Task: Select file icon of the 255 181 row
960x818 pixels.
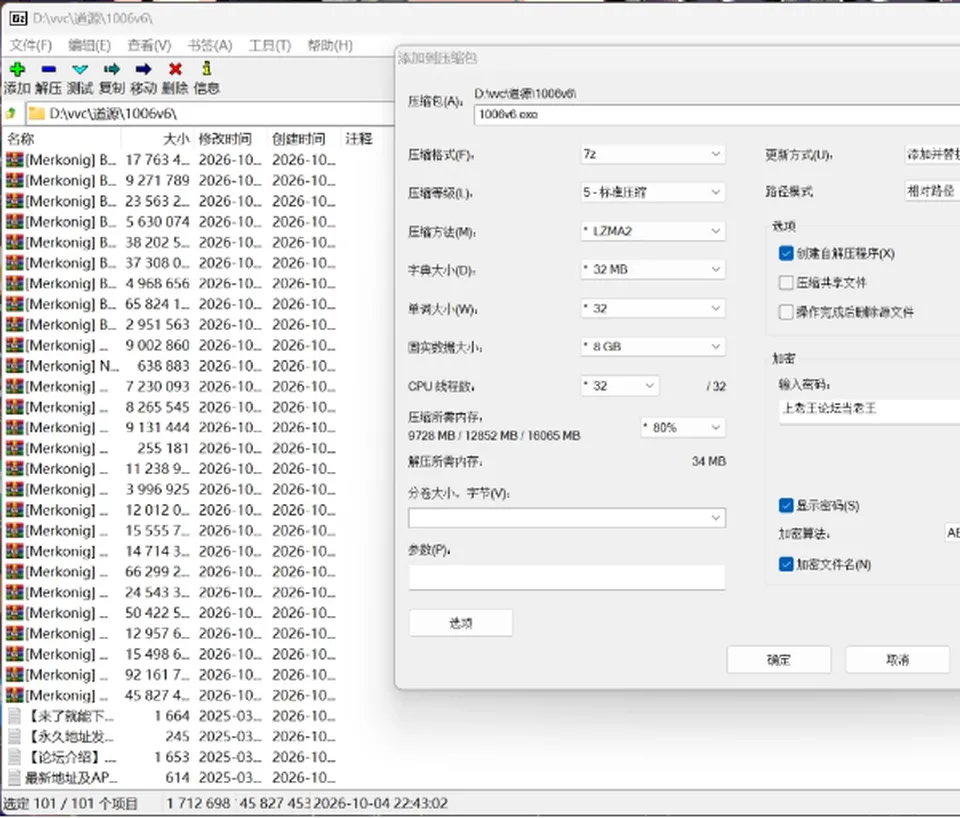Action: [15, 448]
